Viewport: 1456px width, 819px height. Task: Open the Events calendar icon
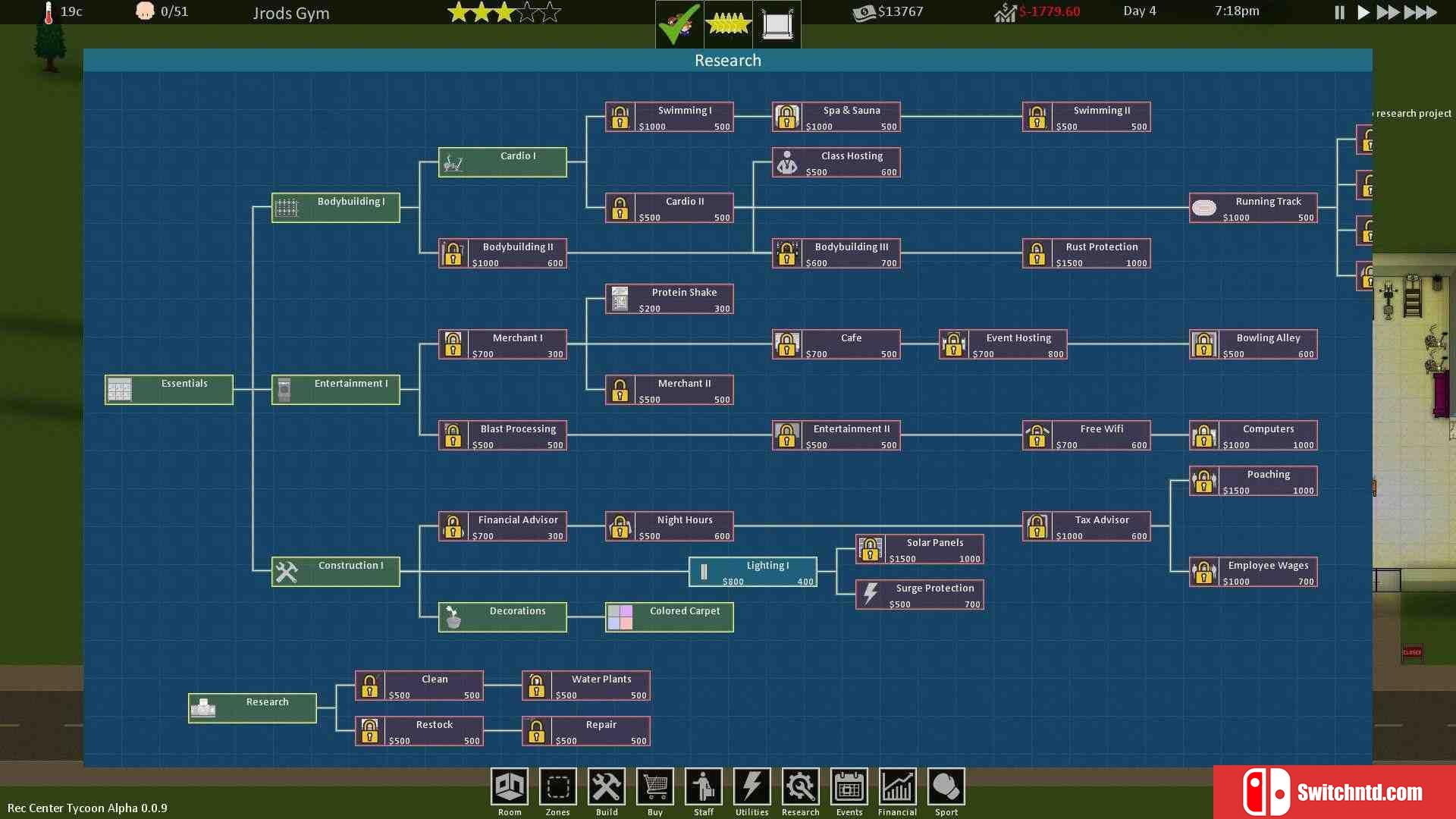tap(849, 787)
